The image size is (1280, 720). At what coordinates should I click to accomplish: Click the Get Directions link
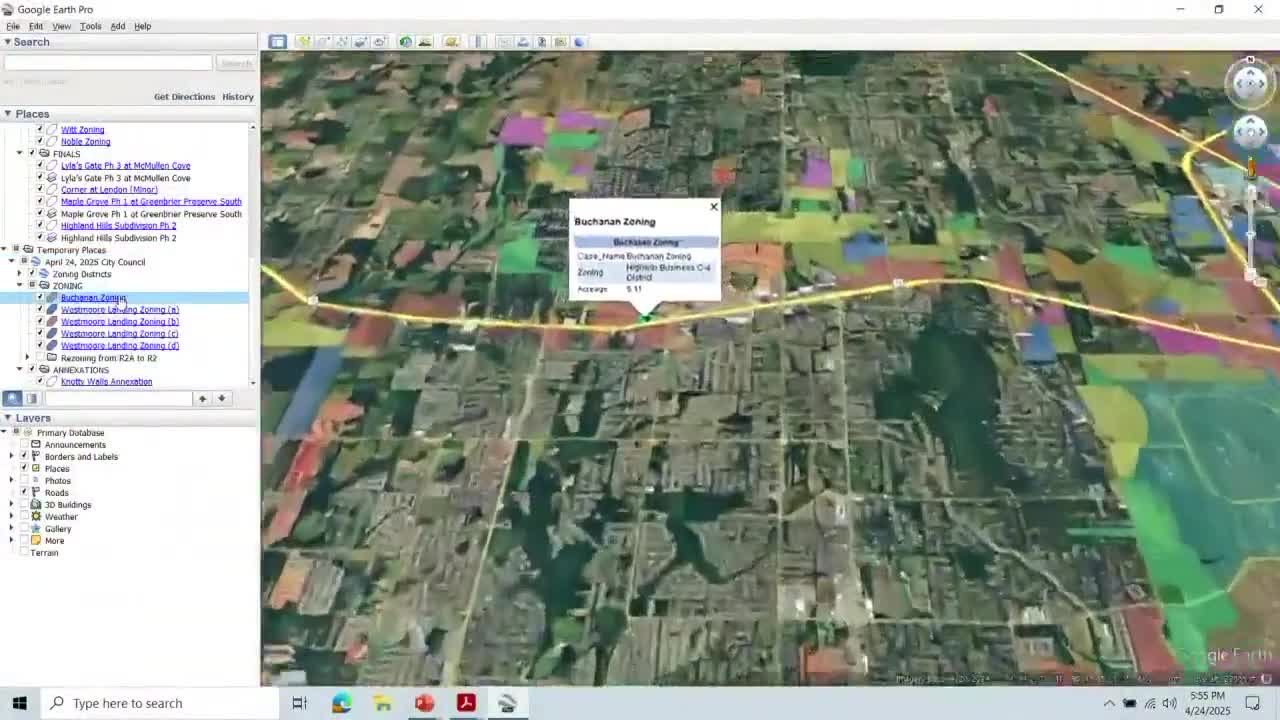[184, 97]
